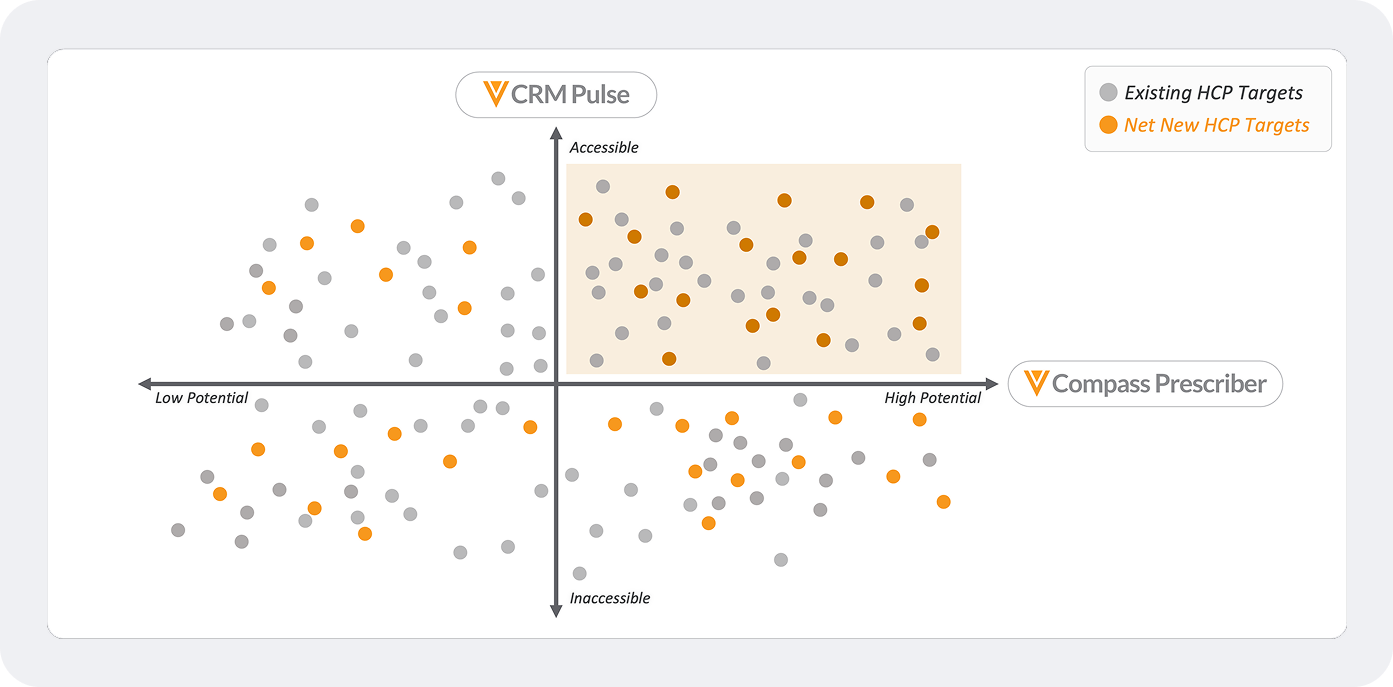Click the right arrowhead of the horizontal axis

991,384
